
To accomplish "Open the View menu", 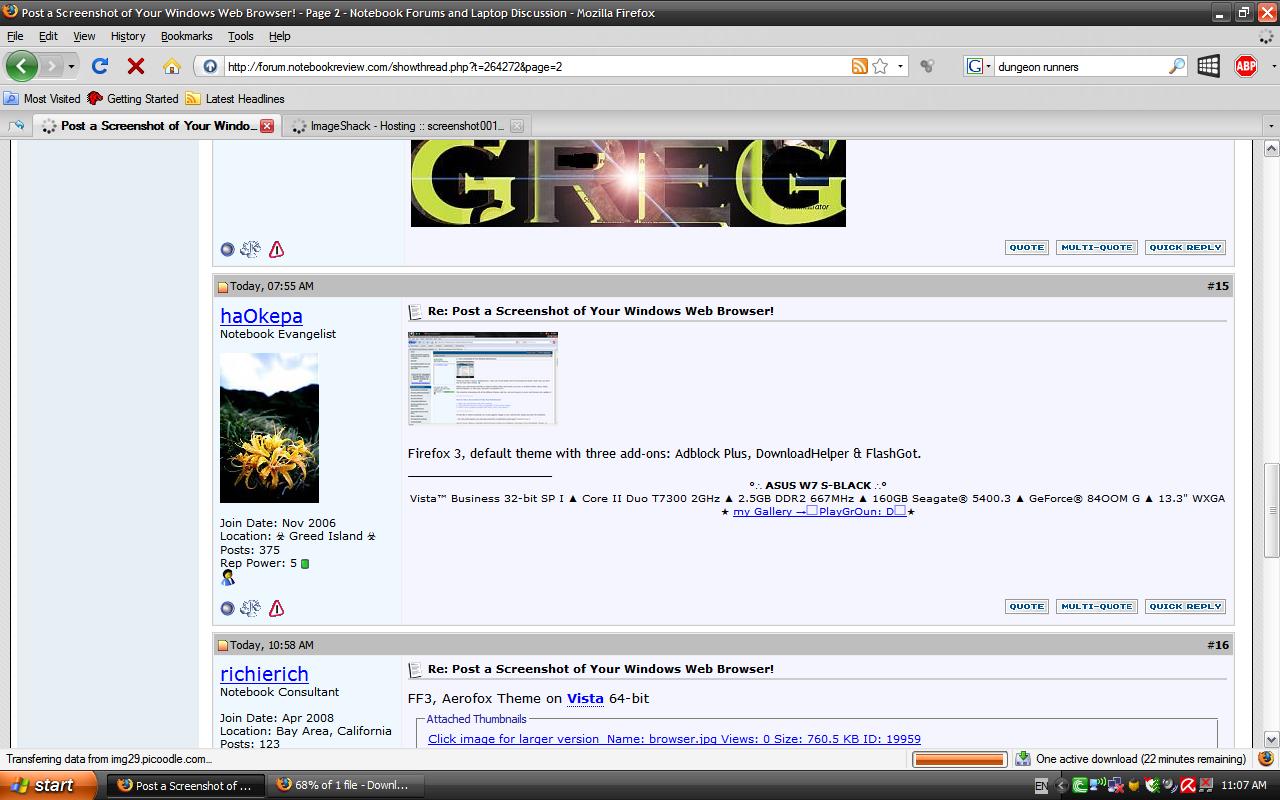I will tap(84, 36).
